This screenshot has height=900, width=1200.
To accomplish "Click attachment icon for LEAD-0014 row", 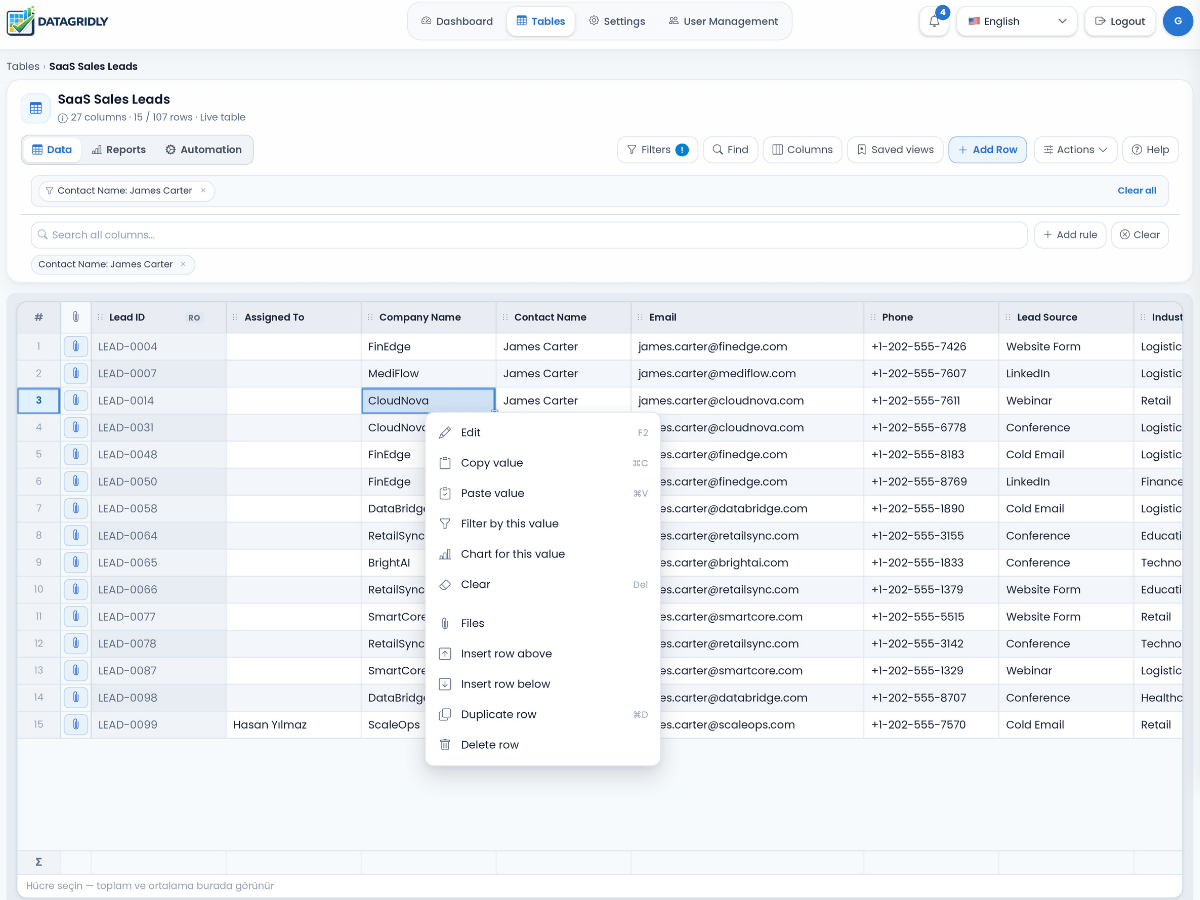I will 75,400.
